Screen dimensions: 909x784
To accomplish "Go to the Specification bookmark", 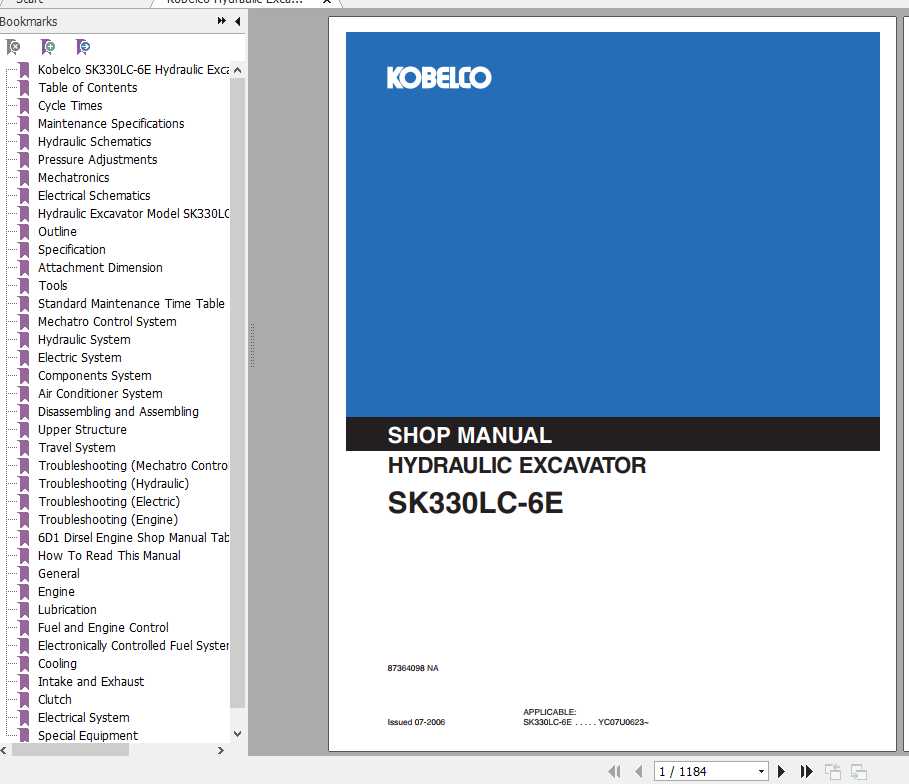I will [72, 249].
